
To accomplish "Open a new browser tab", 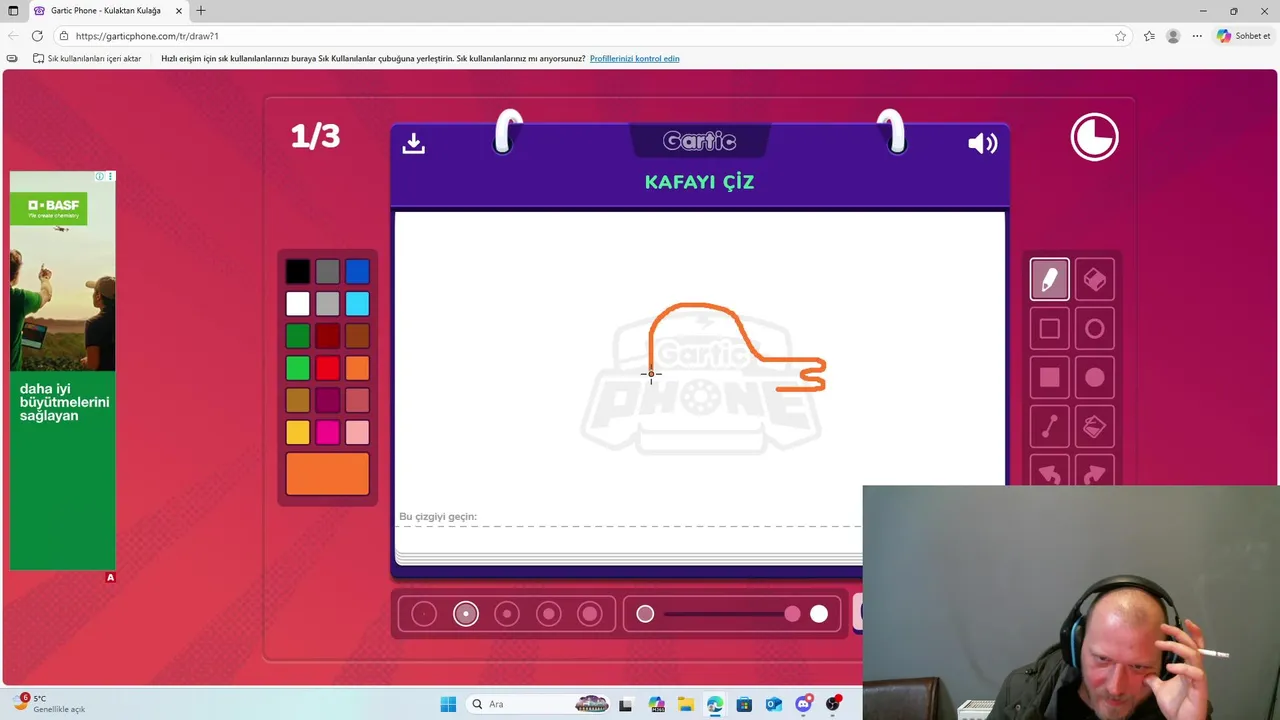I will click(x=201, y=11).
